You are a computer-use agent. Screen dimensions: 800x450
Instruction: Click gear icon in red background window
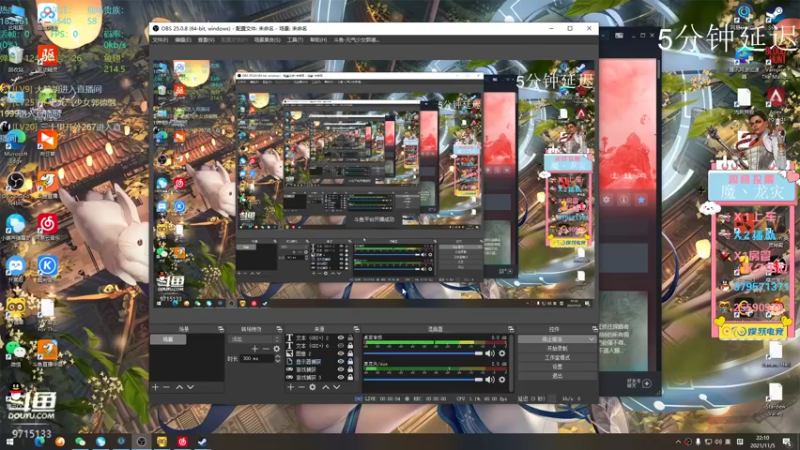606,199
